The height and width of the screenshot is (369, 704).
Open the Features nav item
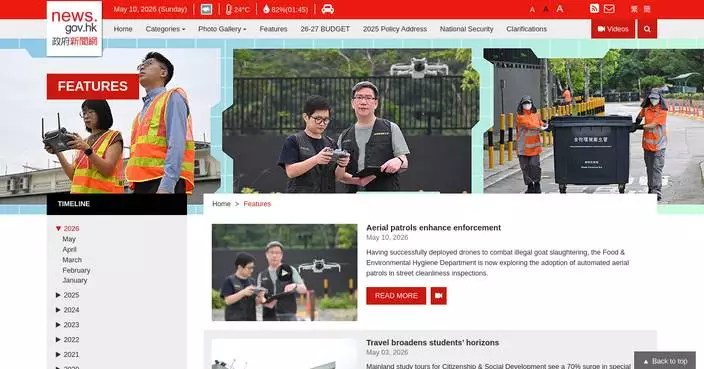pyautogui.click(x=273, y=29)
